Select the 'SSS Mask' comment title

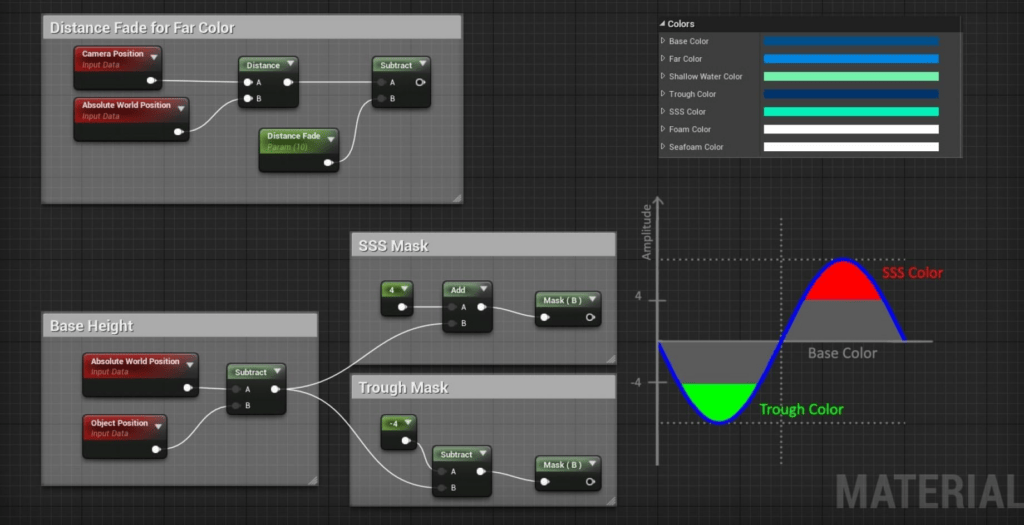point(393,246)
